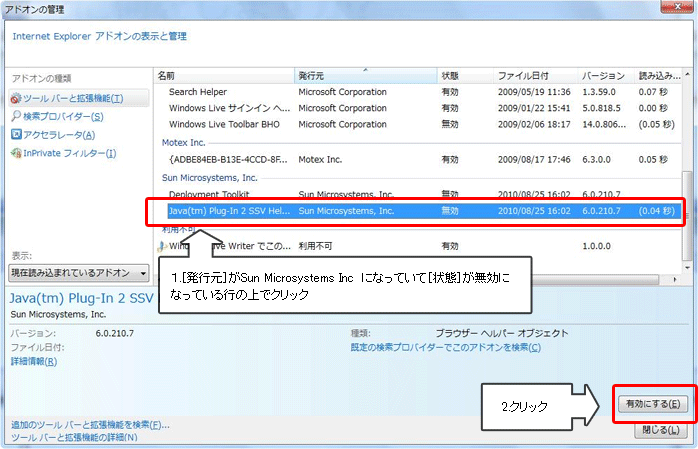Viewport: 698px width, 449px height.
Task: Open 既定の検索プロバイダーでこのアドオンを検索 link
Action: point(446,347)
